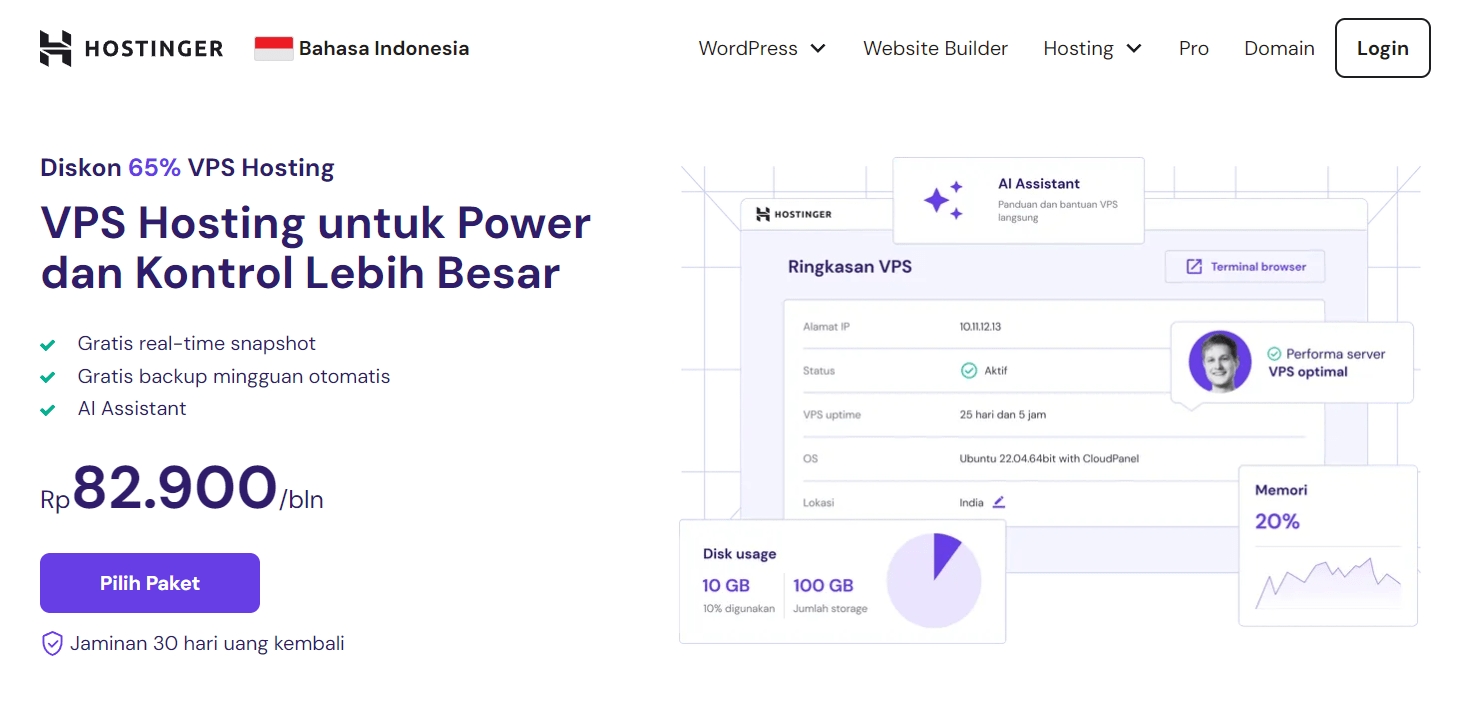Click the Gratis backup mingguan otomatis text
1468x728 pixels.
[234, 377]
